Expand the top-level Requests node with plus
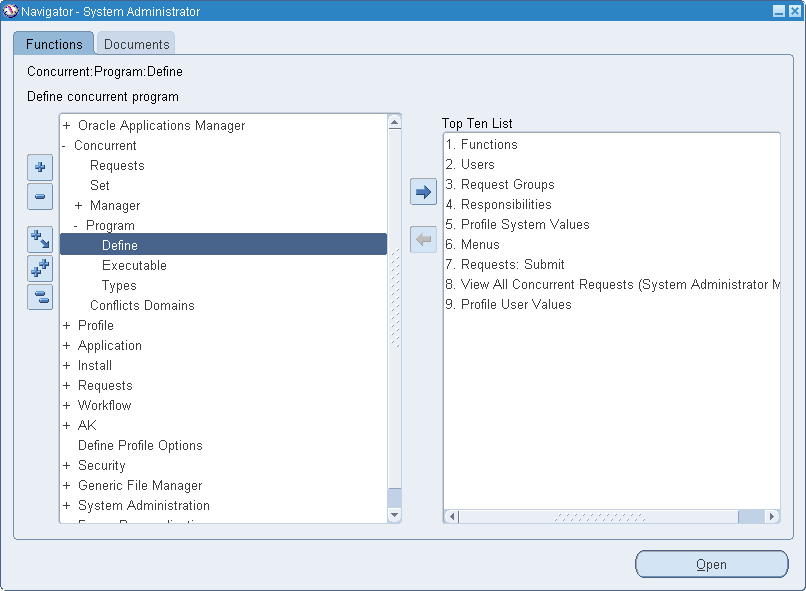806x591 pixels. (x=66, y=385)
